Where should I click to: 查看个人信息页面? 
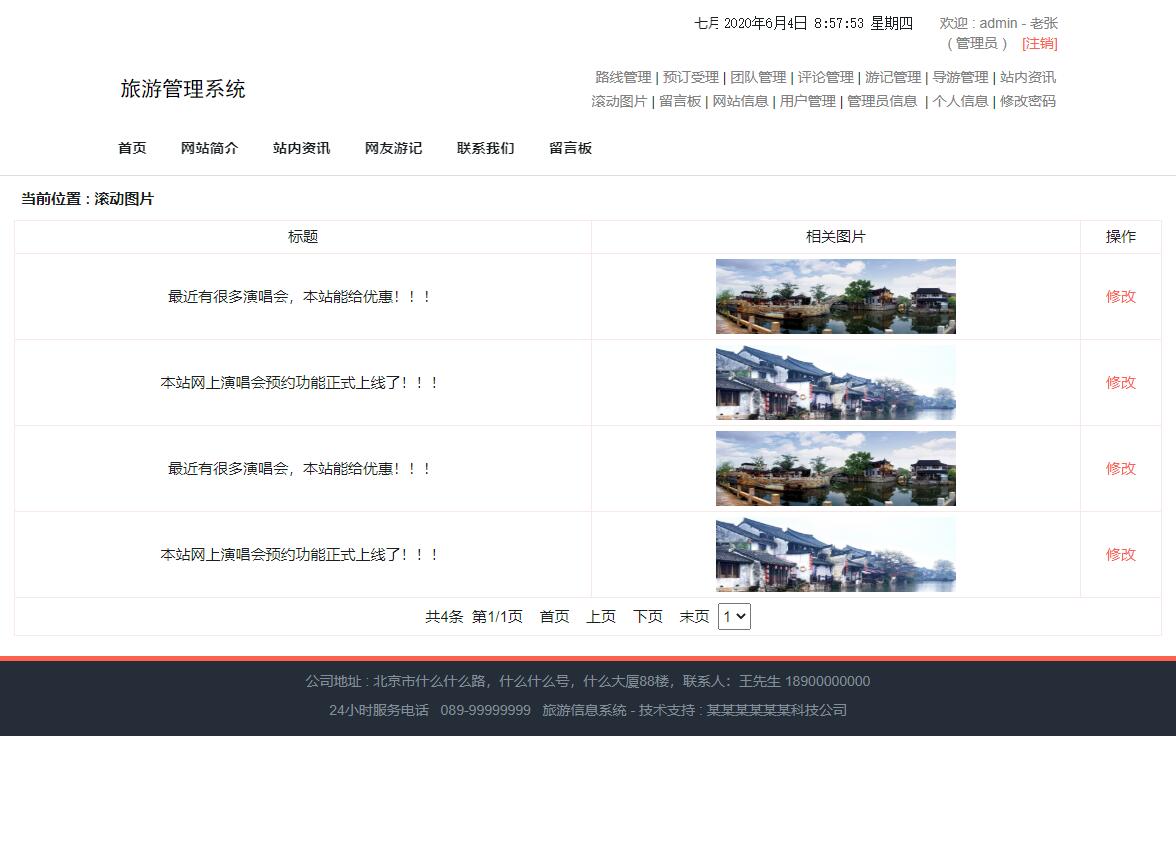pos(960,101)
